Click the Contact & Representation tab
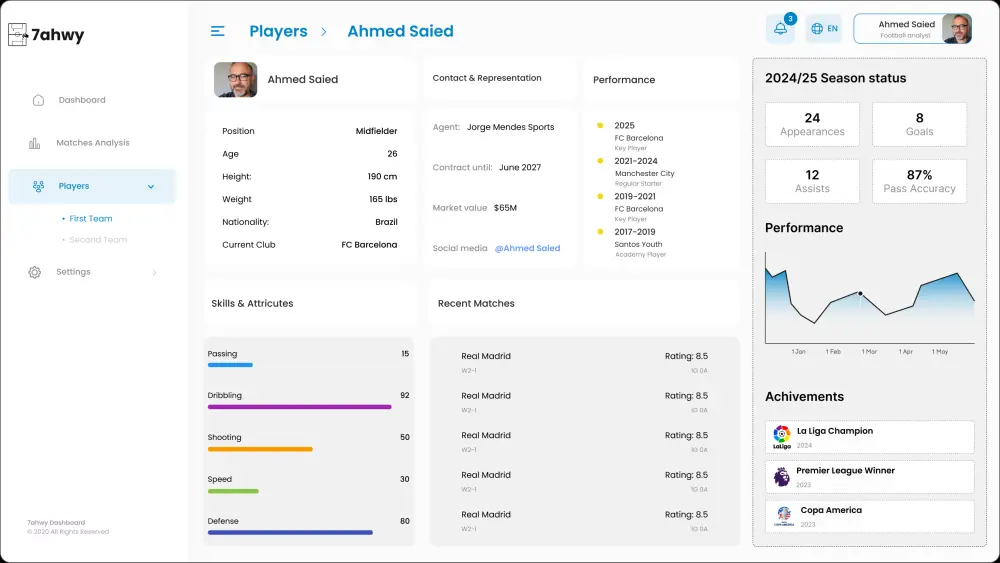Image resolution: width=1000 pixels, height=563 pixels. pyautogui.click(x=487, y=78)
